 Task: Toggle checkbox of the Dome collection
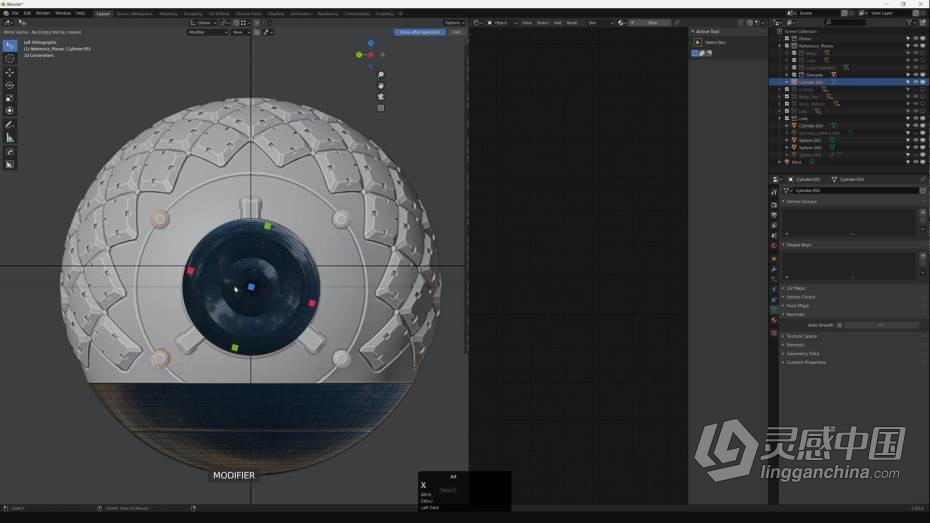tap(787, 39)
